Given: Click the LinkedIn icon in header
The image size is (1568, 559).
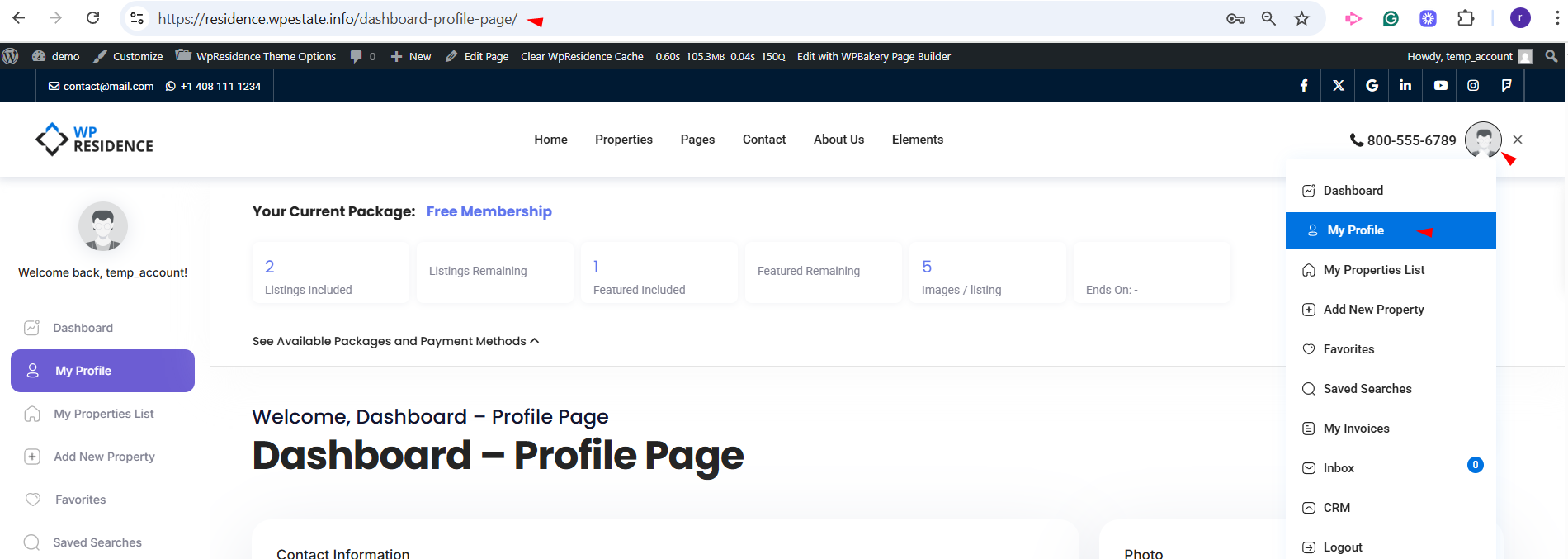Looking at the screenshot, I should 1405,86.
